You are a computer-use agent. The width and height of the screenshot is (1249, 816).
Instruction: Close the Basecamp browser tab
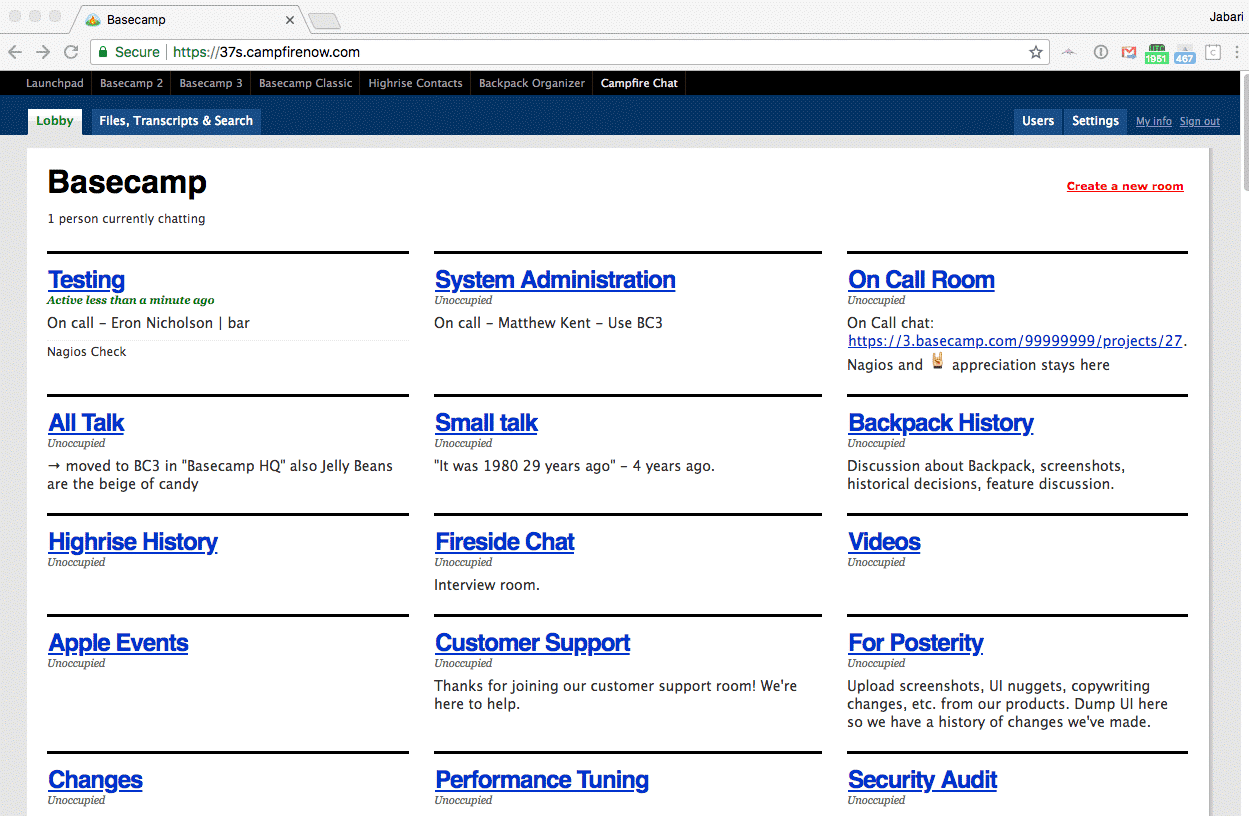[x=290, y=20]
